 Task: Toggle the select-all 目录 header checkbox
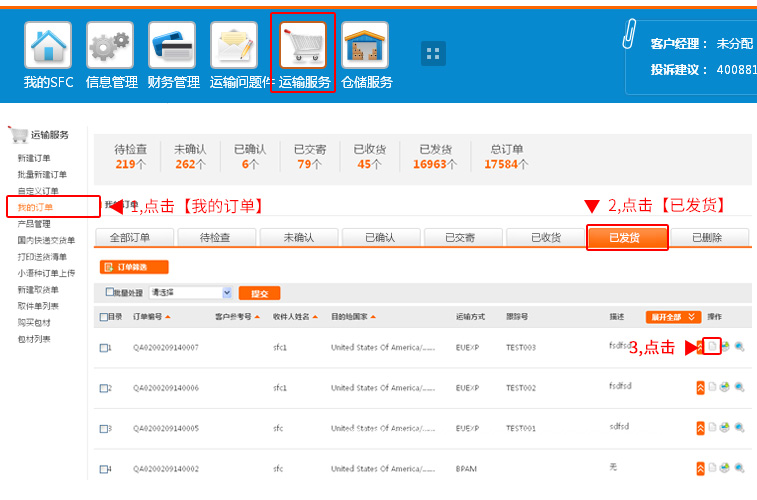coord(104,317)
